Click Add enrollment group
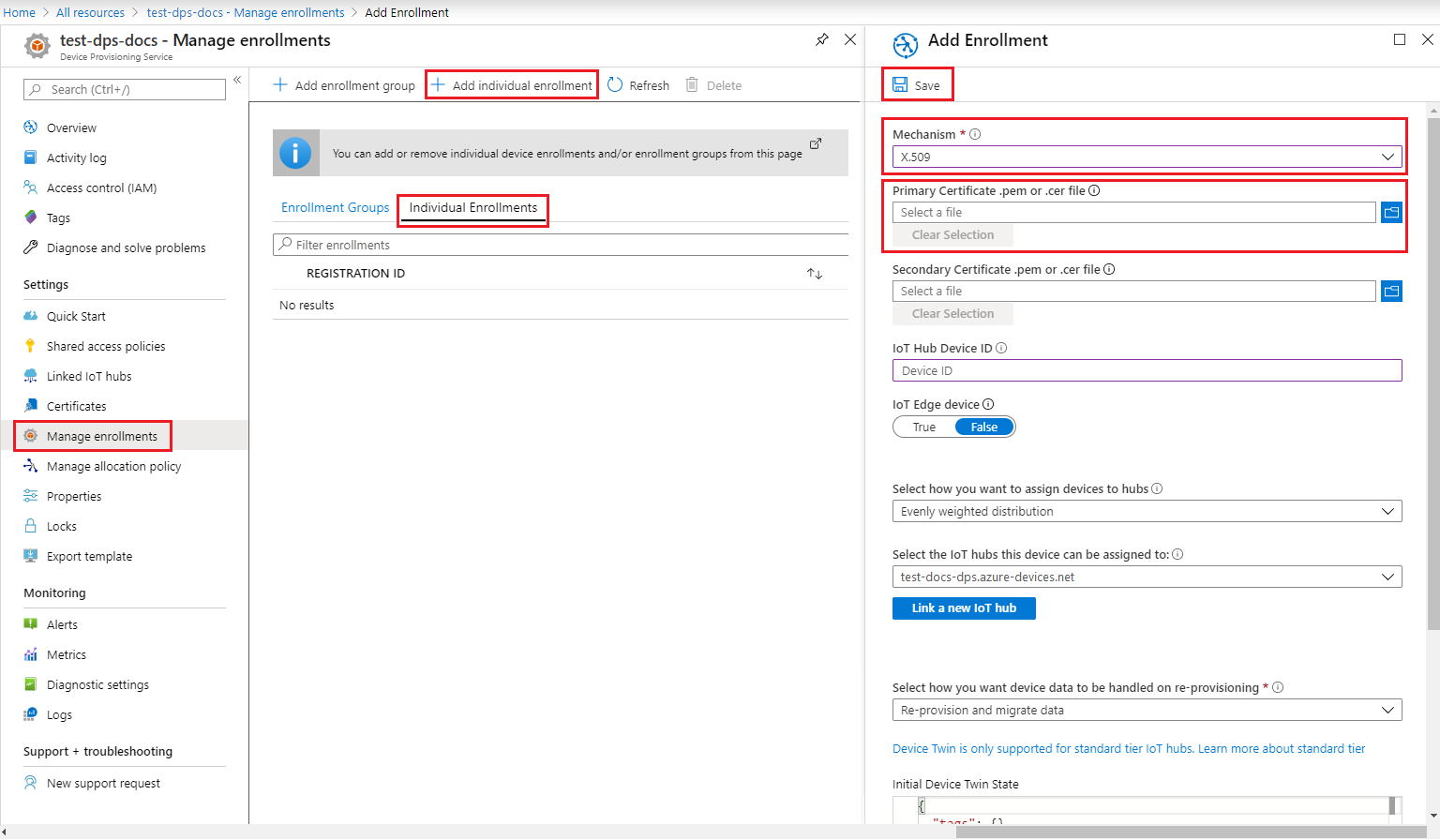Image resolution: width=1440 pixels, height=840 pixels. point(344,85)
